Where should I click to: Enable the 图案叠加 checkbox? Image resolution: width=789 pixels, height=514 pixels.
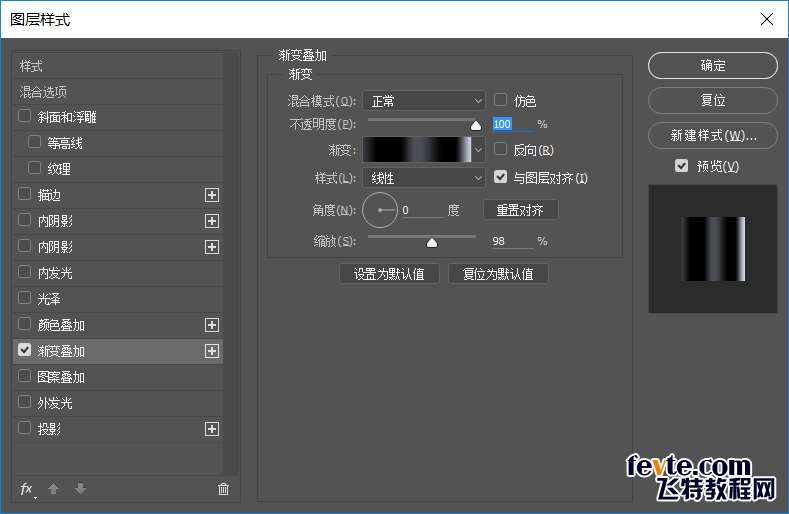24,376
